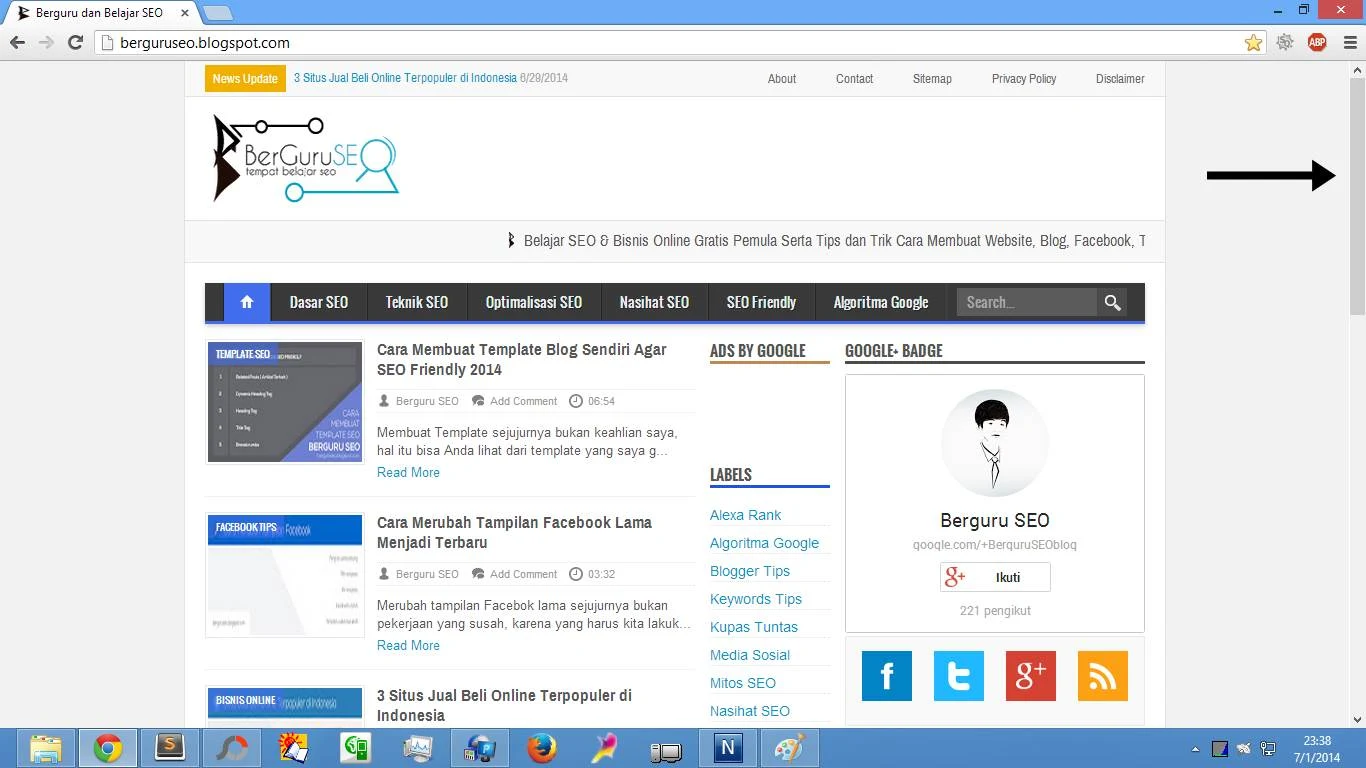Open the Keywords Tips label
This screenshot has width=1366, height=768.
(756, 599)
